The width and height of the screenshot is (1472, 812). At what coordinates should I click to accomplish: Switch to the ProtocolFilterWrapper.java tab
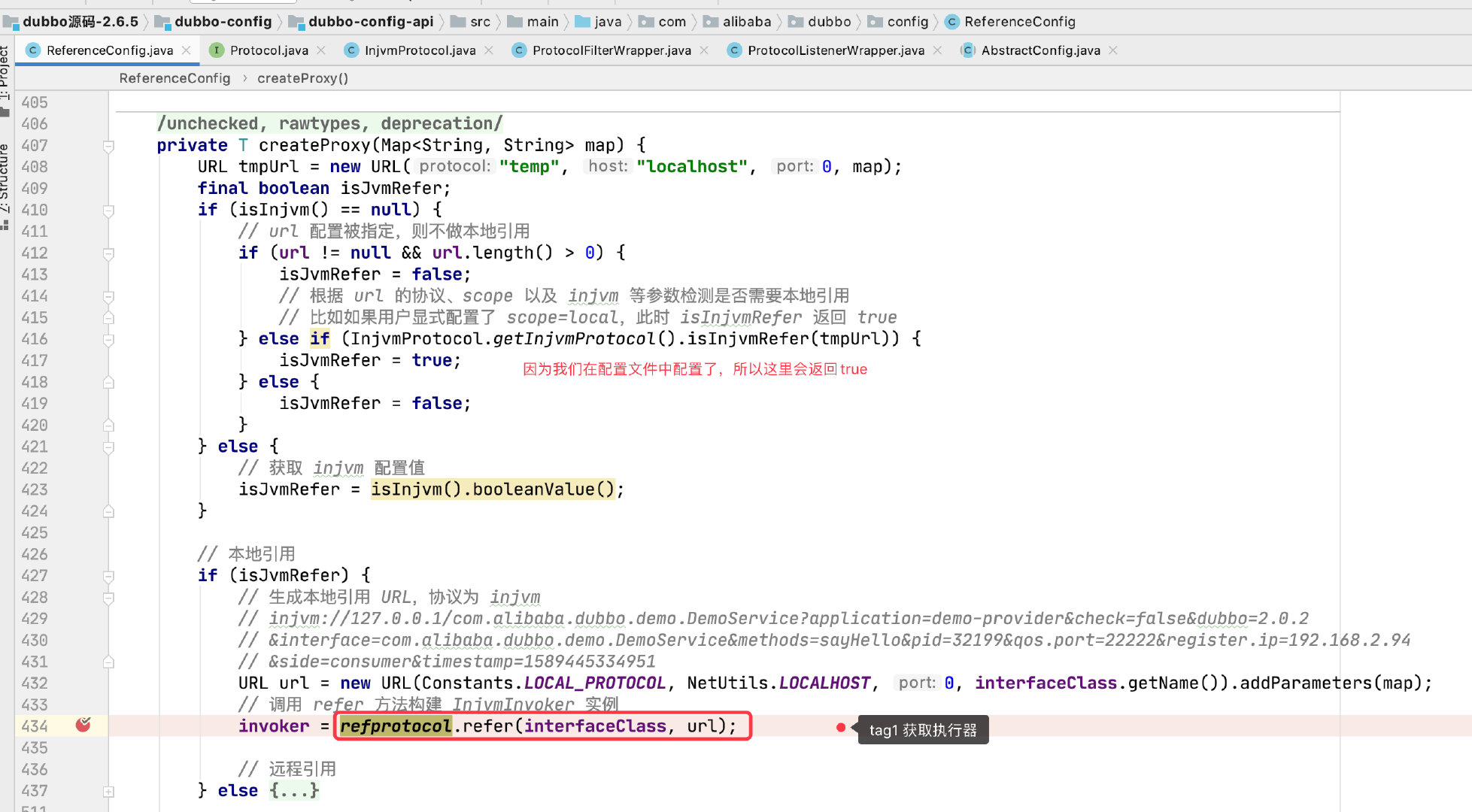(x=612, y=50)
